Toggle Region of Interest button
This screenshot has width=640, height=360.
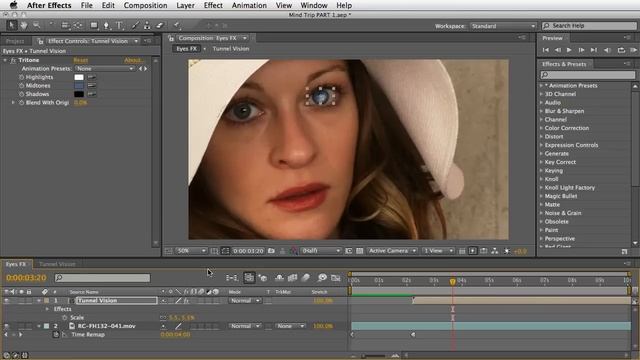(348, 251)
